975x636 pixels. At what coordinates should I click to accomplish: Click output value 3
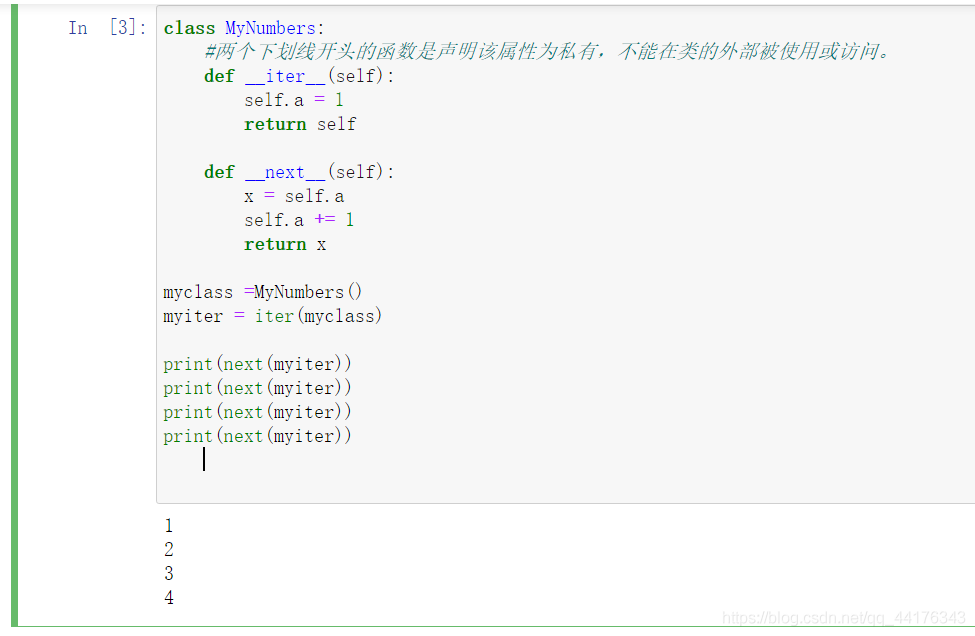(x=169, y=573)
